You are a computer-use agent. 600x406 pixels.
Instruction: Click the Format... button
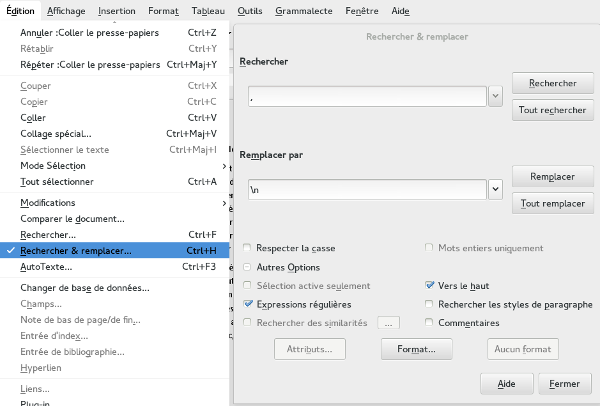[416, 350]
